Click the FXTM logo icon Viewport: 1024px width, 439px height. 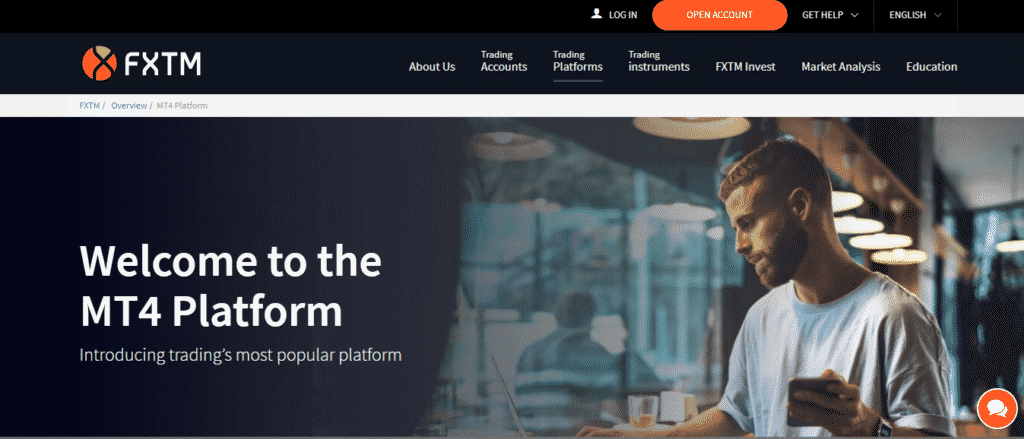pos(99,63)
